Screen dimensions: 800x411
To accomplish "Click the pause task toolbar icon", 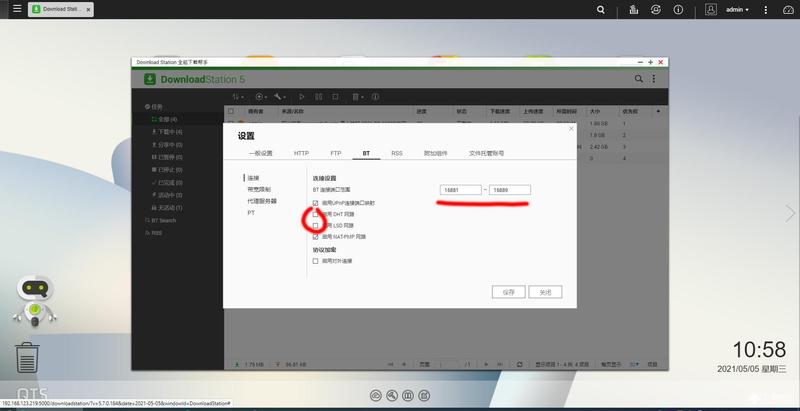I will coord(318,96).
